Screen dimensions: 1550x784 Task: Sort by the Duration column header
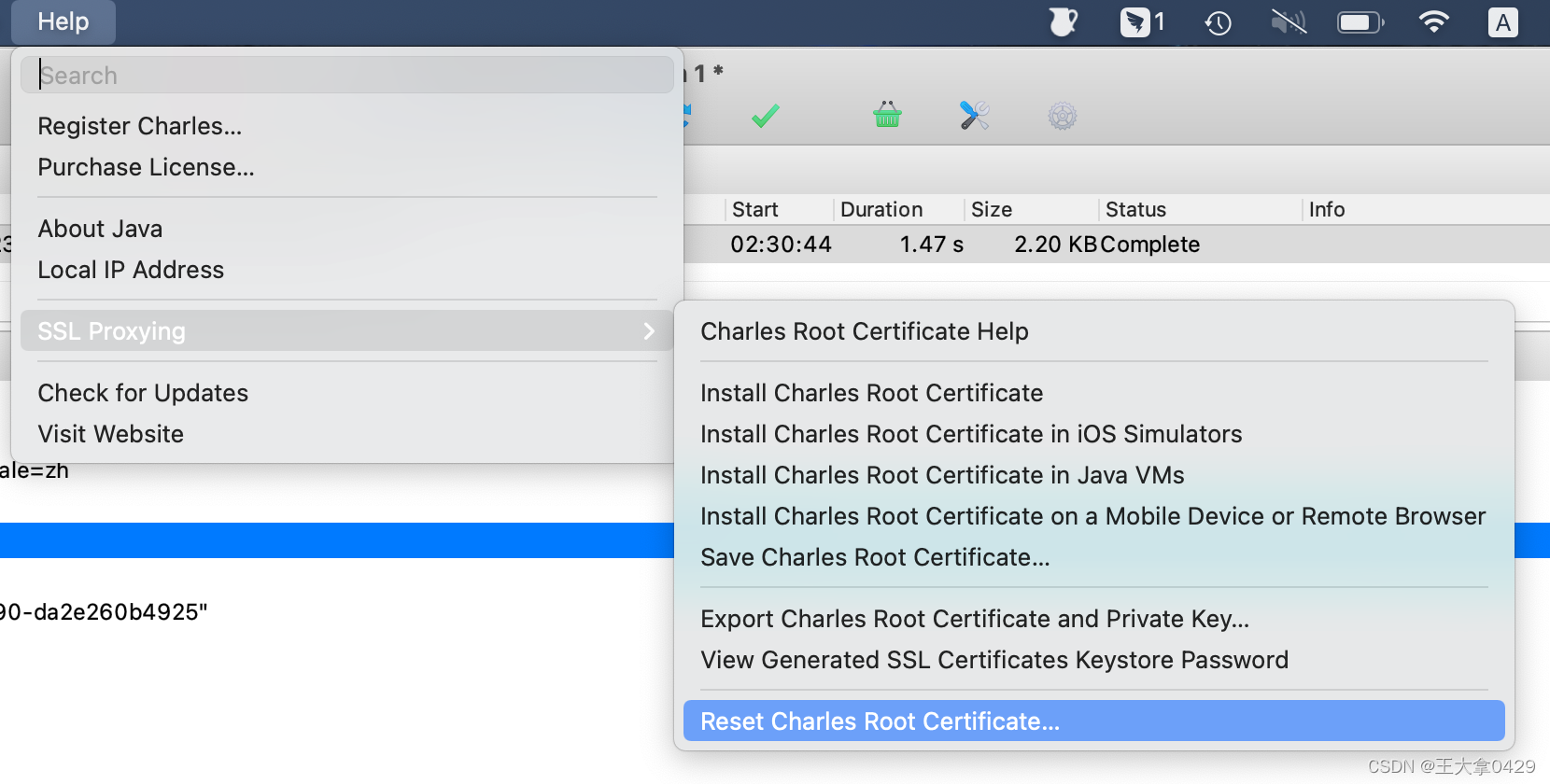(x=898, y=209)
